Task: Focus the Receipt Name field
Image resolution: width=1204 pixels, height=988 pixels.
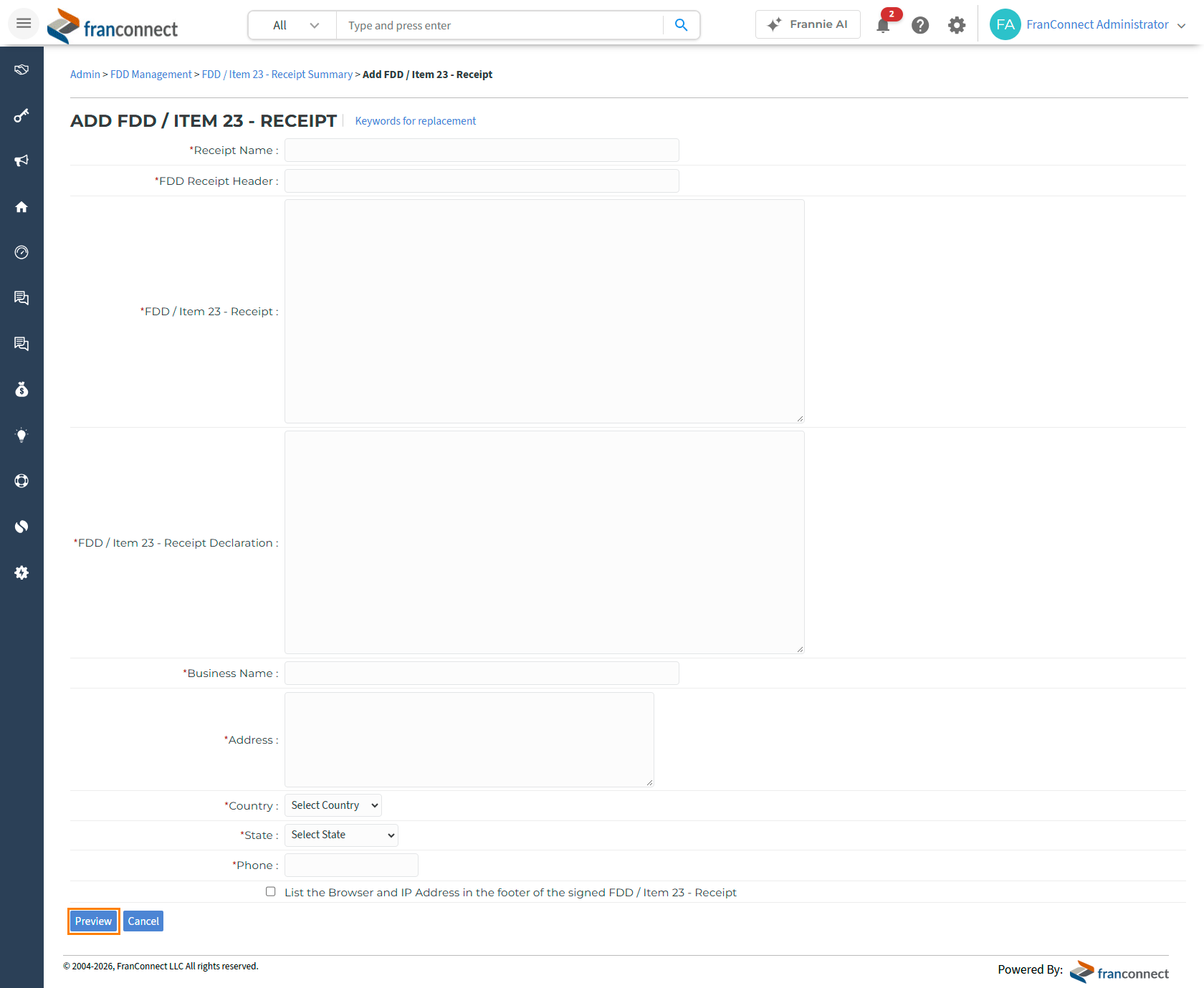Action: [482, 150]
